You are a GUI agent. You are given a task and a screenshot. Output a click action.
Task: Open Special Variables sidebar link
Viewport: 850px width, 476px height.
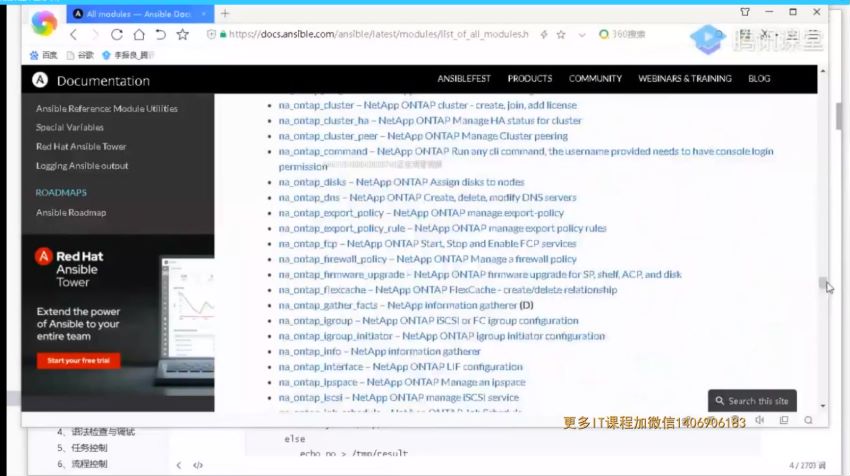pos(69,127)
